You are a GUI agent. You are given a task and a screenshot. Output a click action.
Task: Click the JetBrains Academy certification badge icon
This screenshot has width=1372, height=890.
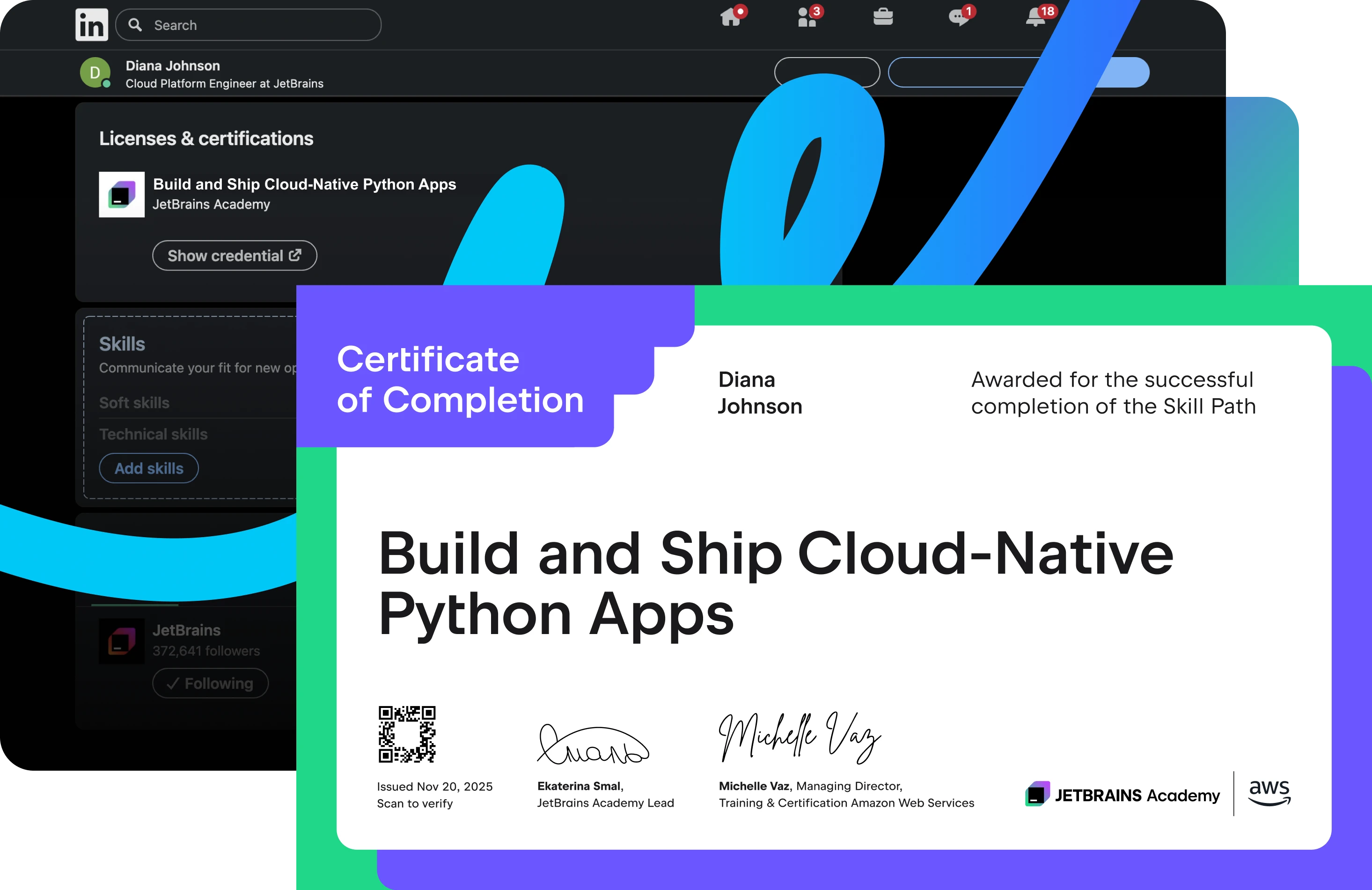tap(121, 196)
